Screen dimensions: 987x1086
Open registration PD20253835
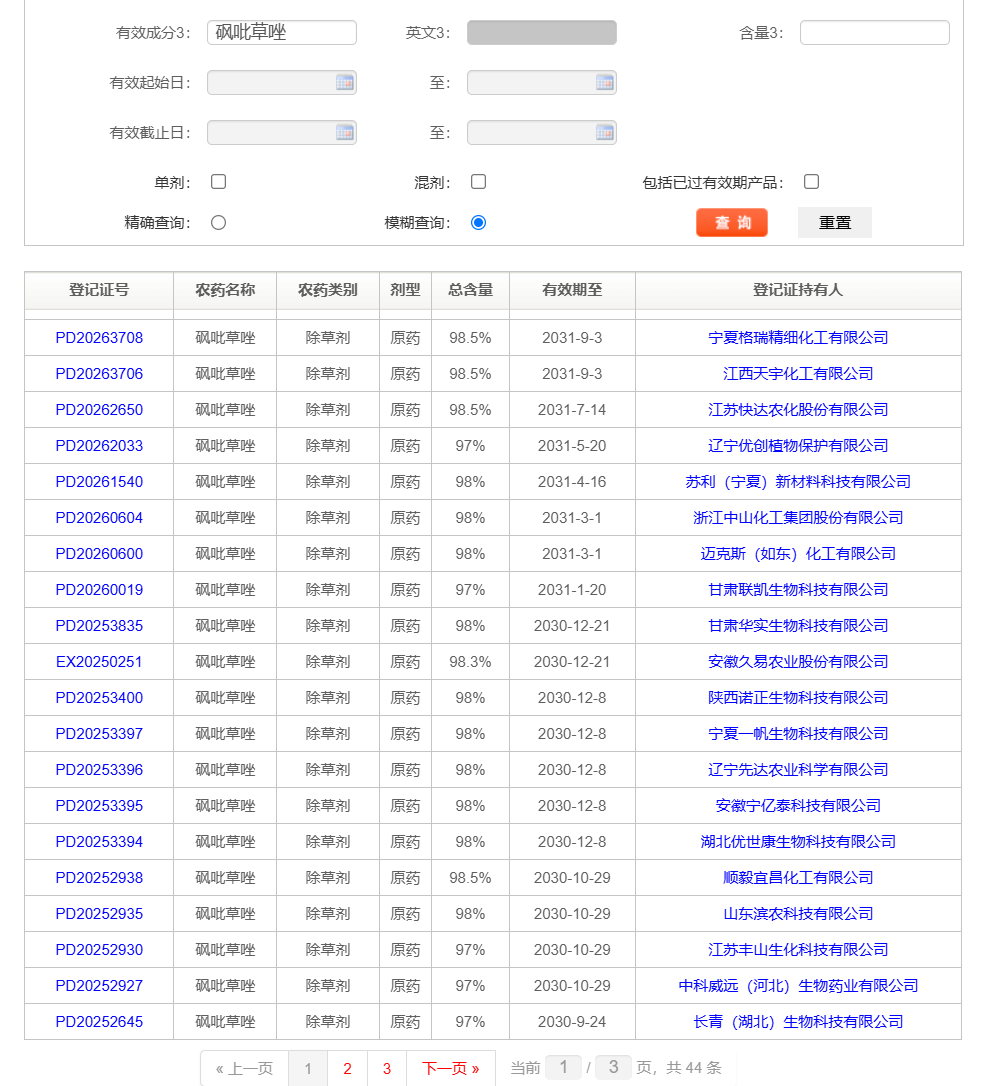pyautogui.click(x=99, y=626)
